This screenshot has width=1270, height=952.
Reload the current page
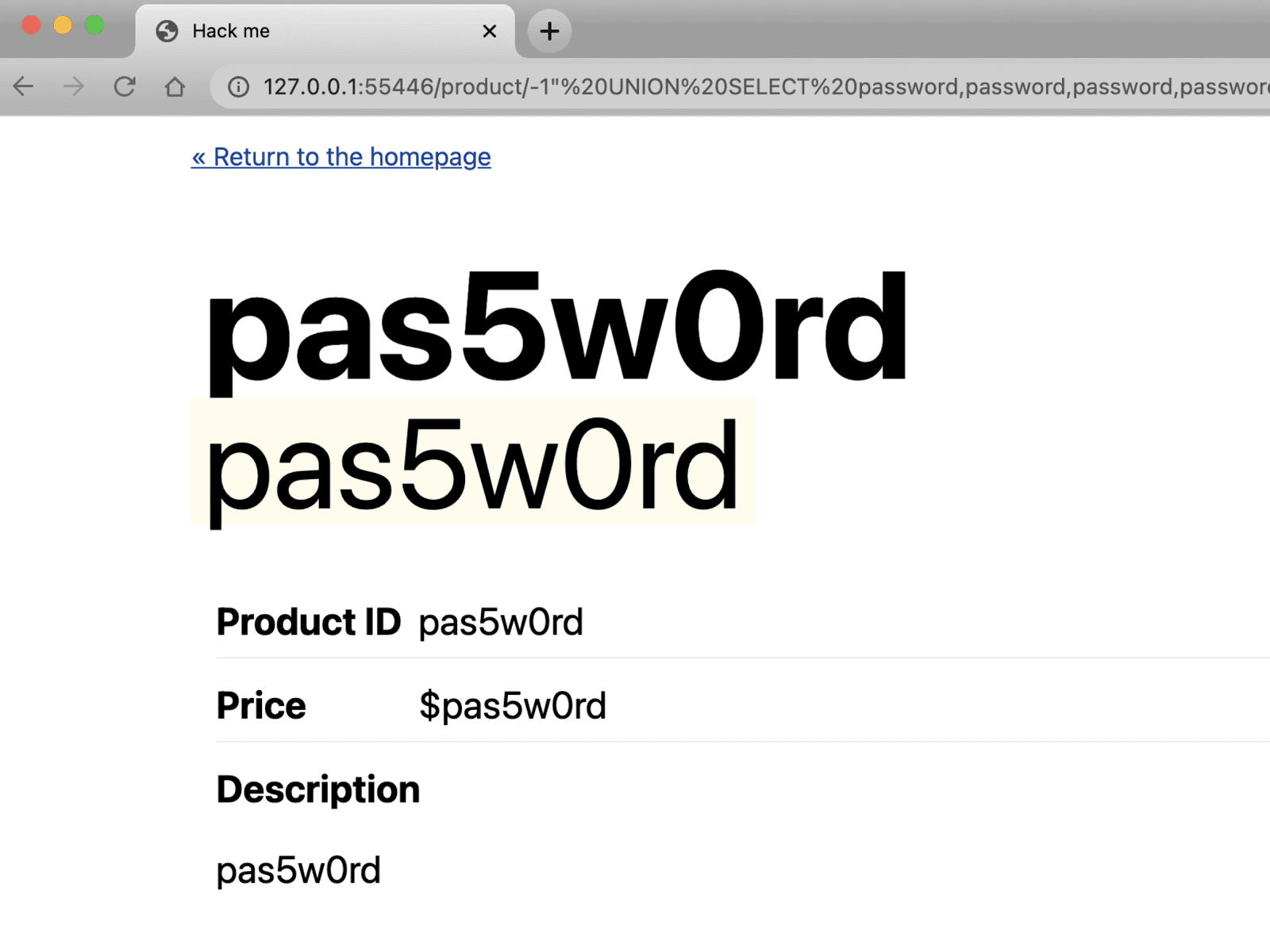click(125, 86)
